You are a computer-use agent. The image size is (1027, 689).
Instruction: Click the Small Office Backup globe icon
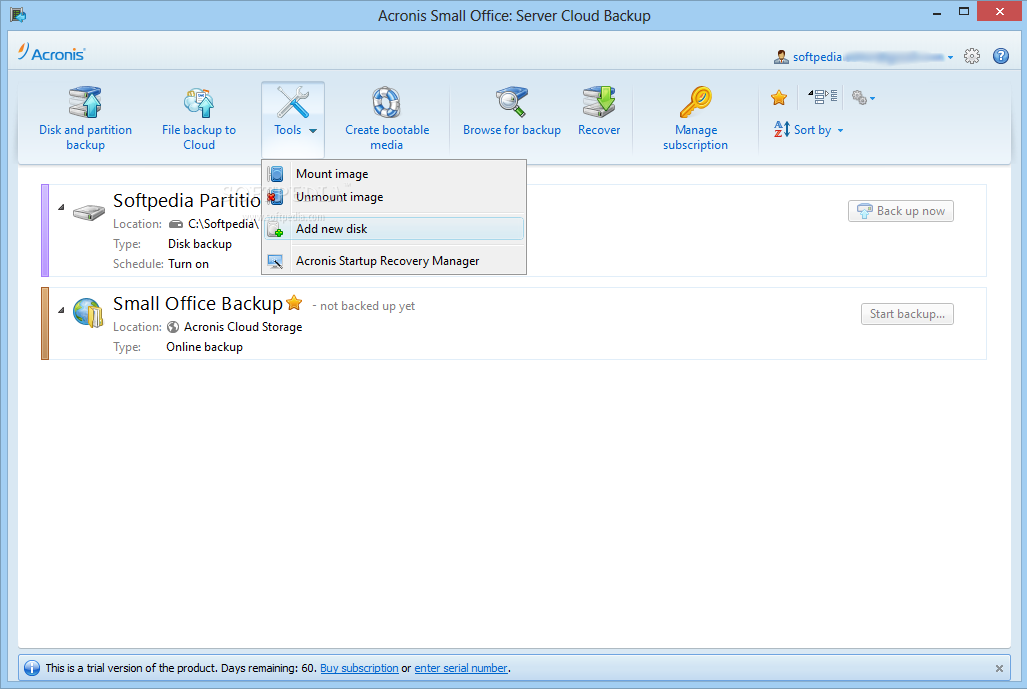[x=88, y=312]
